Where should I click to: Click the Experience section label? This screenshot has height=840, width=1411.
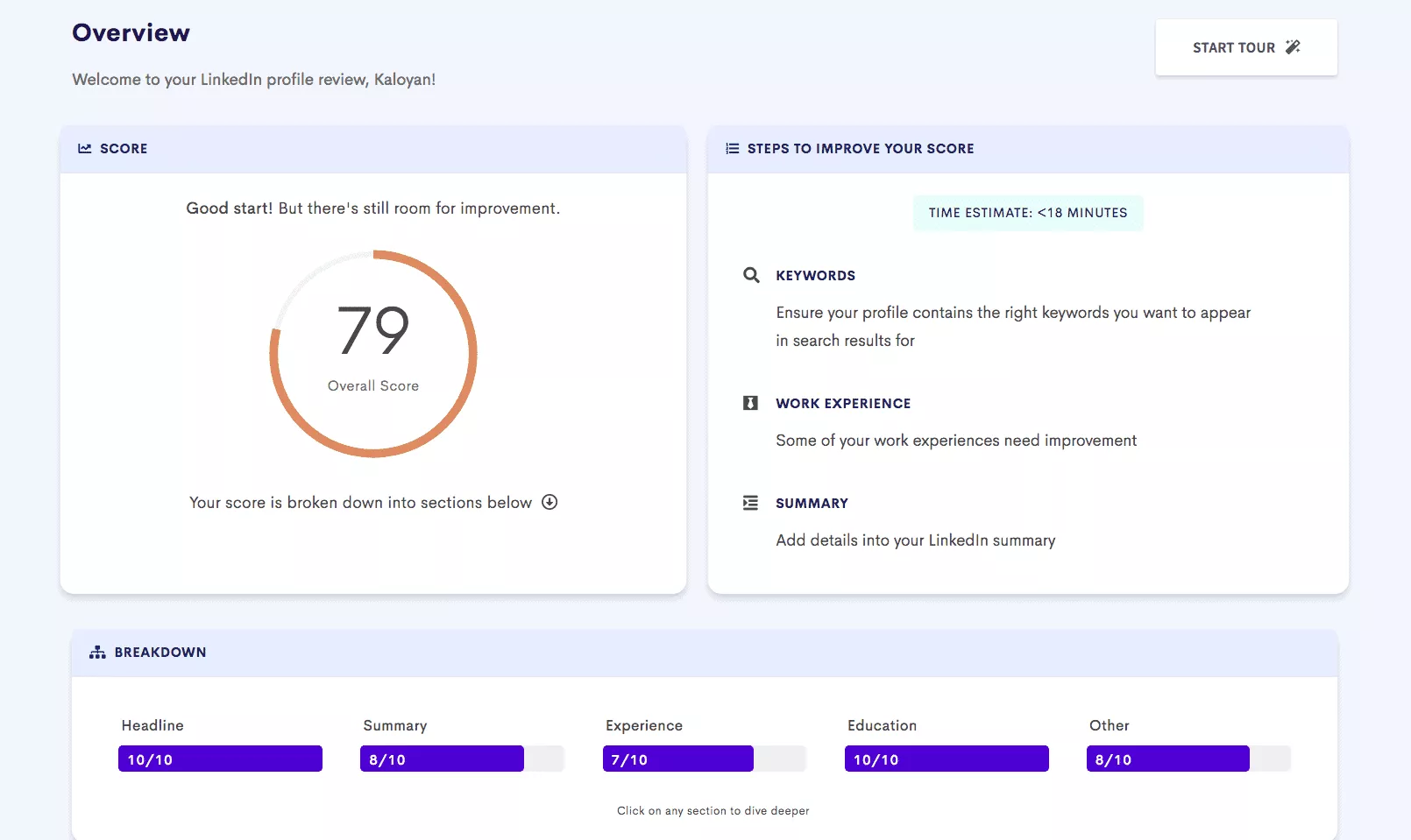[644, 726]
